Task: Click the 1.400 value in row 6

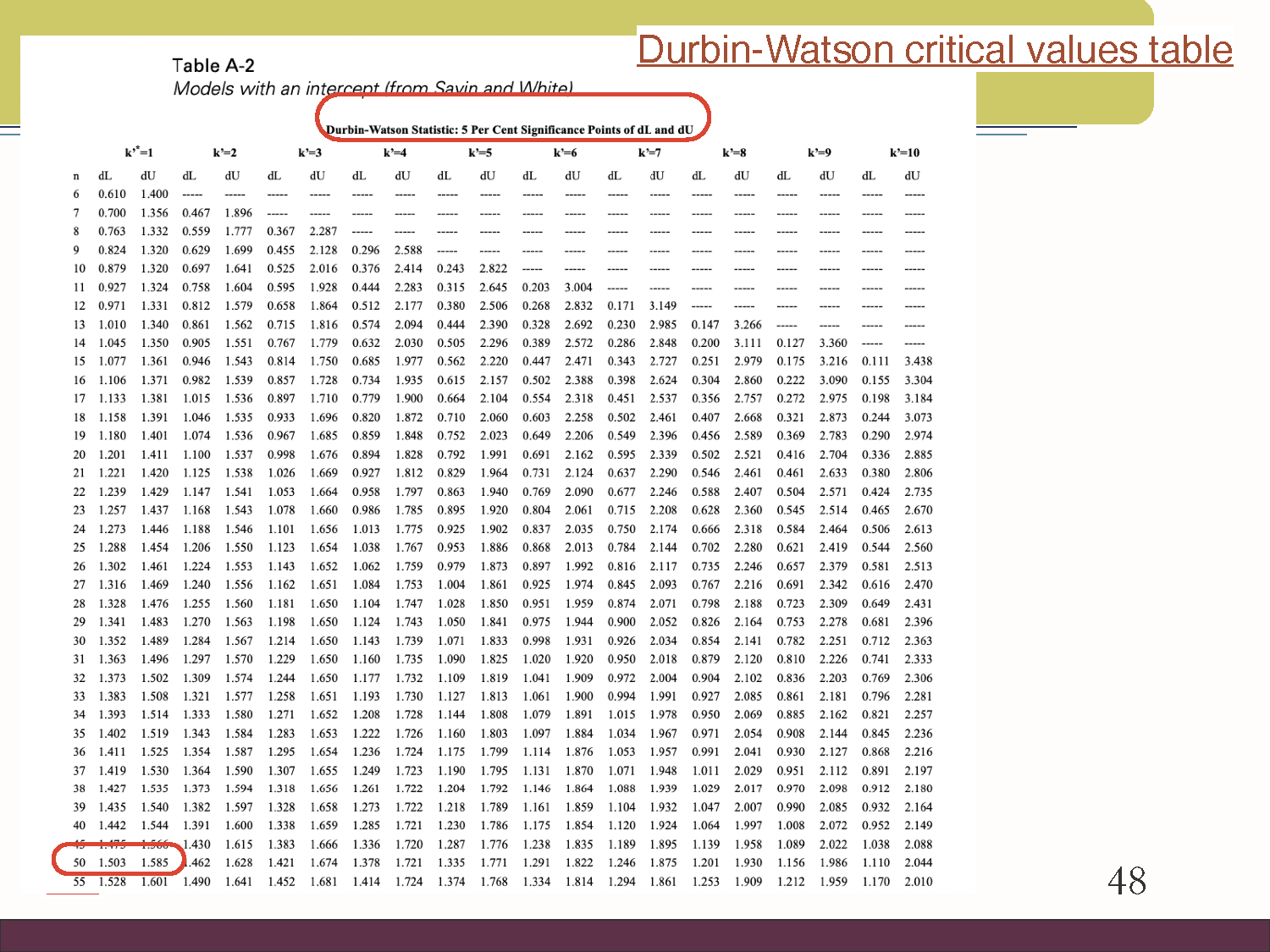Action: [x=154, y=194]
